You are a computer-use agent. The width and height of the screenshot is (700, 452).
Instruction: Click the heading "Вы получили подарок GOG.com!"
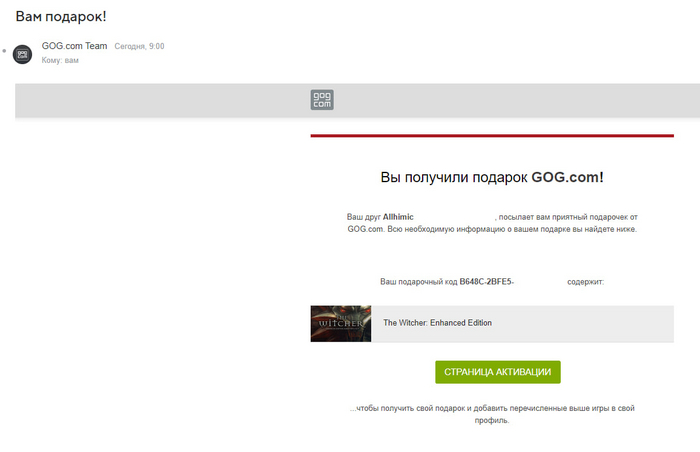(x=491, y=177)
